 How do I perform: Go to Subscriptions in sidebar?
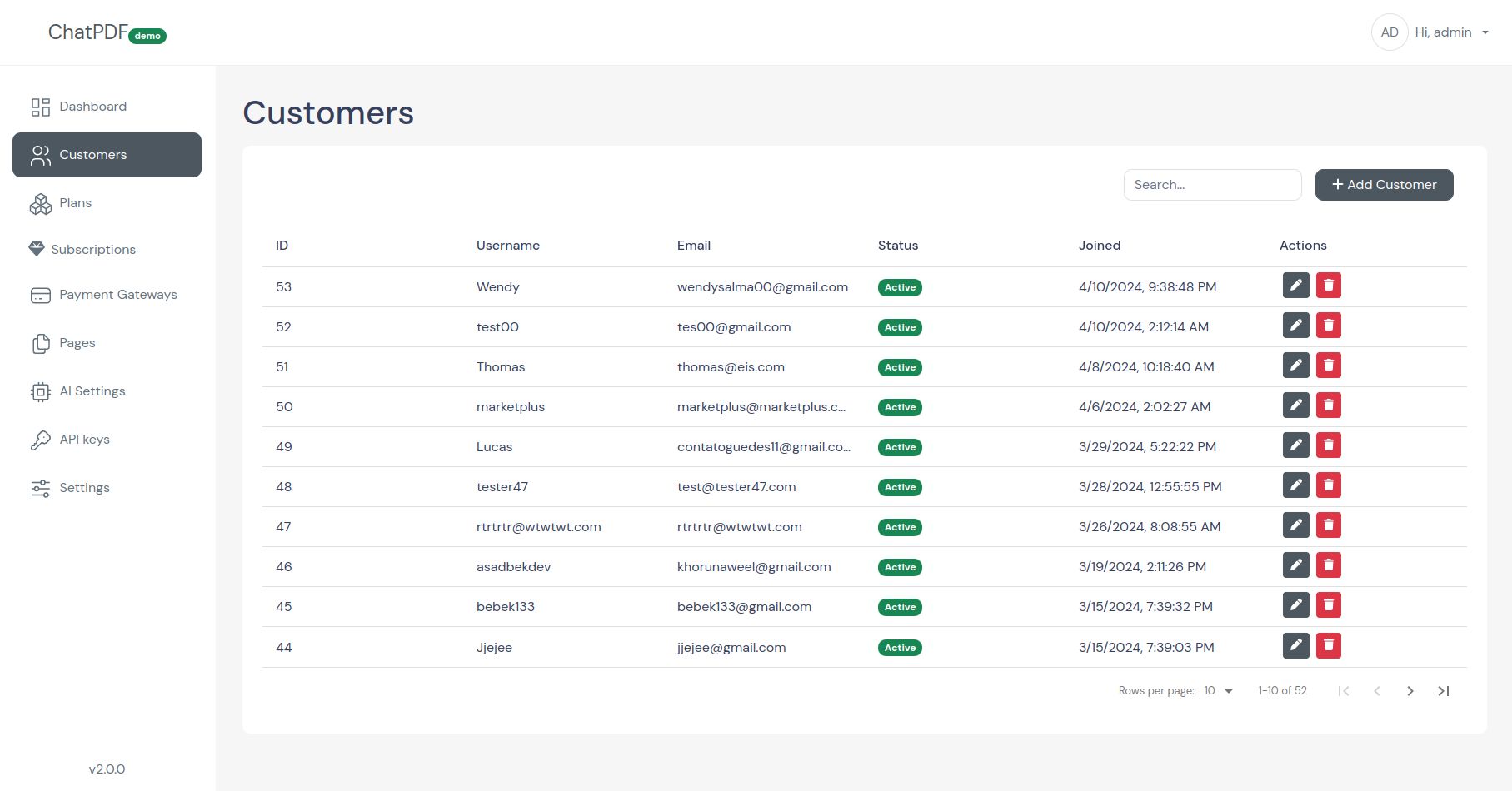(107, 250)
